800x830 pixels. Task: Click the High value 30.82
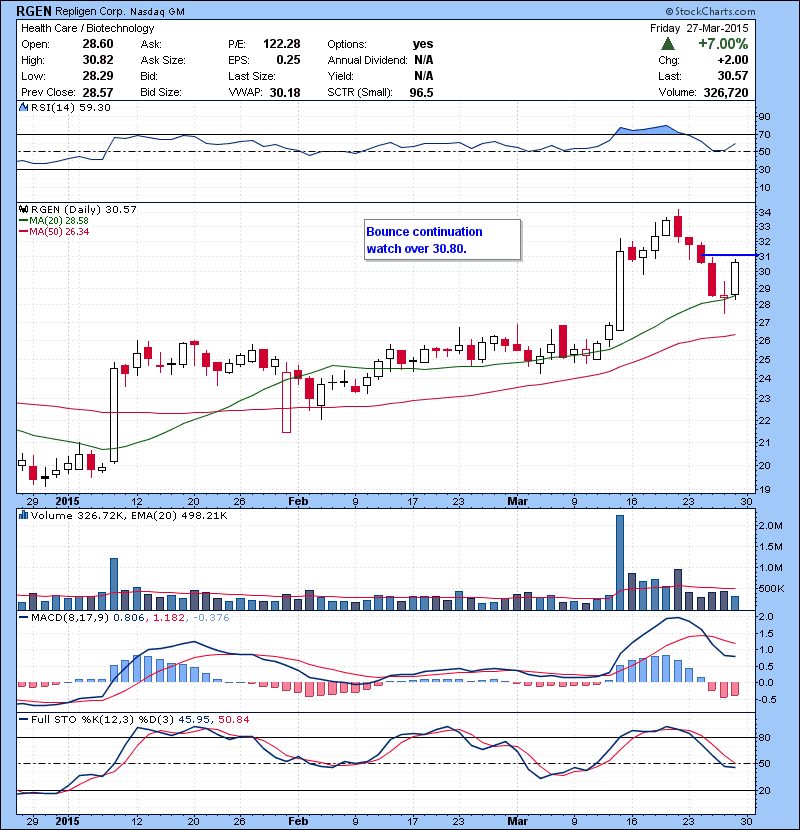coord(98,60)
